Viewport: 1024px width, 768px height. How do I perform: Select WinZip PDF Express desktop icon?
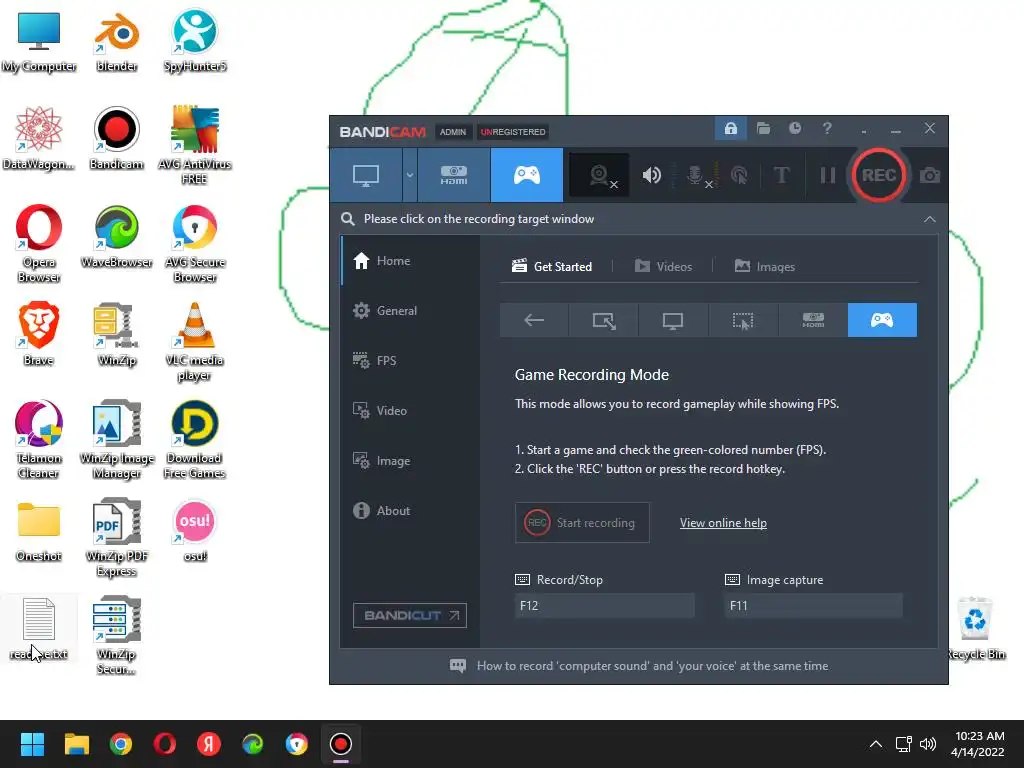tap(116, 537)
